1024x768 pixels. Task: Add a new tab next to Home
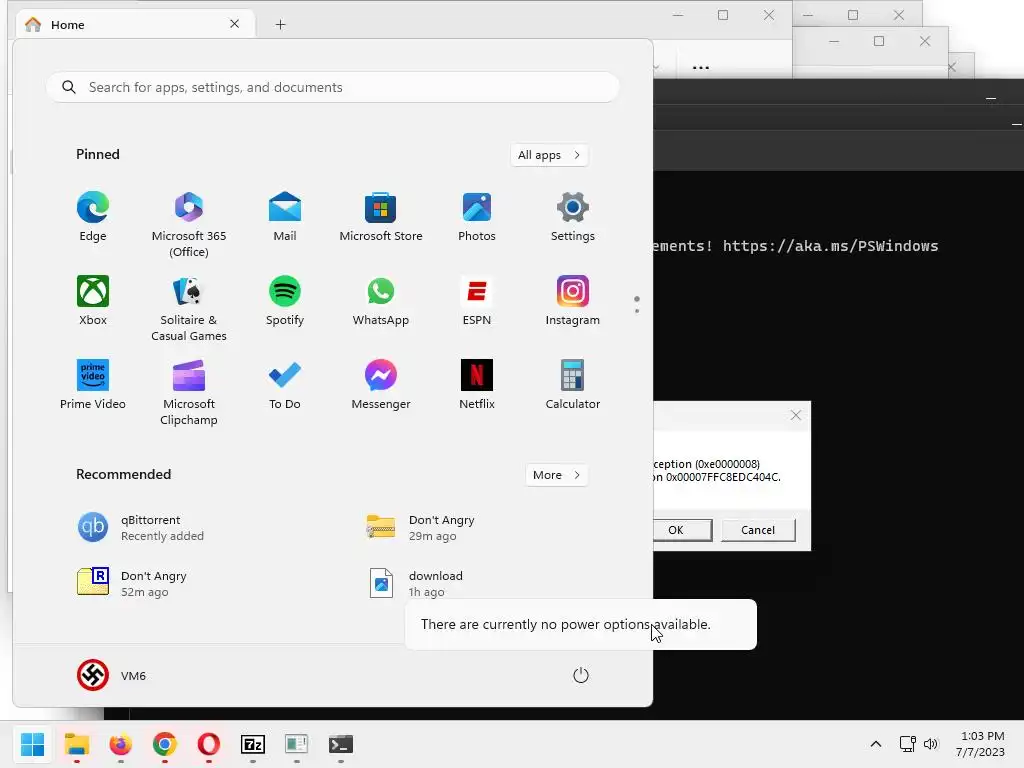pos(280,25)
